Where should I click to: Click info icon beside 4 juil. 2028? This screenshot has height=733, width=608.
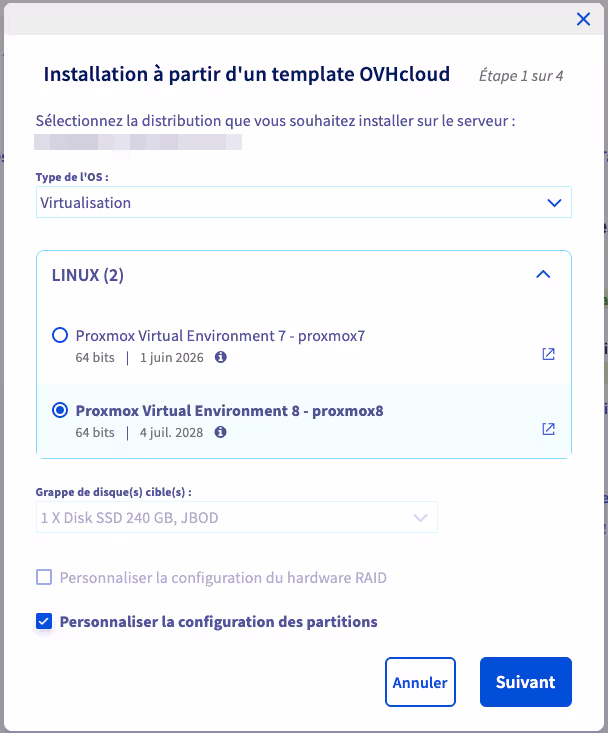[x=220, y=432]
